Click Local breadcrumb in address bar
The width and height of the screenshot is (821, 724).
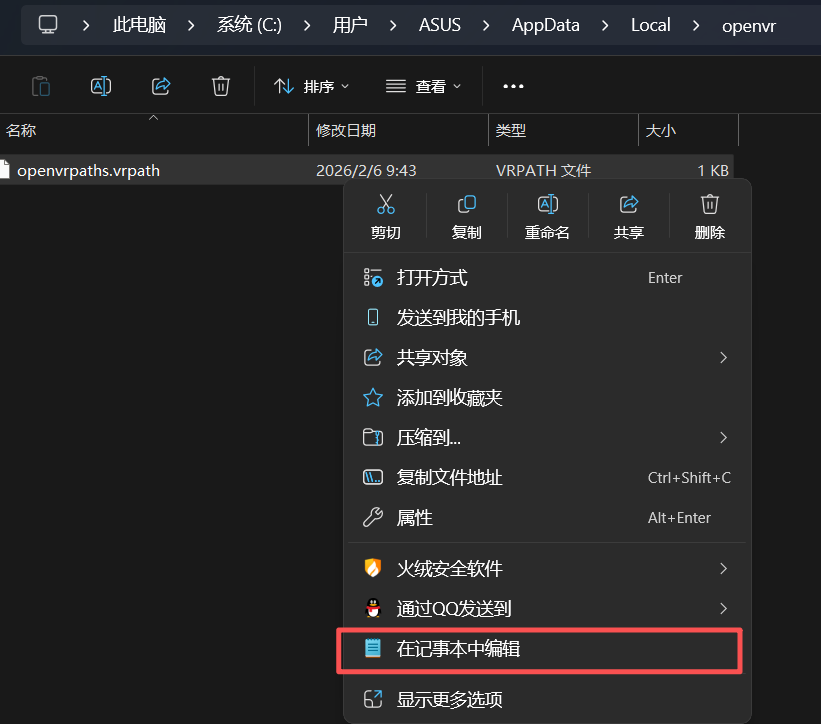tap(650, 25)
